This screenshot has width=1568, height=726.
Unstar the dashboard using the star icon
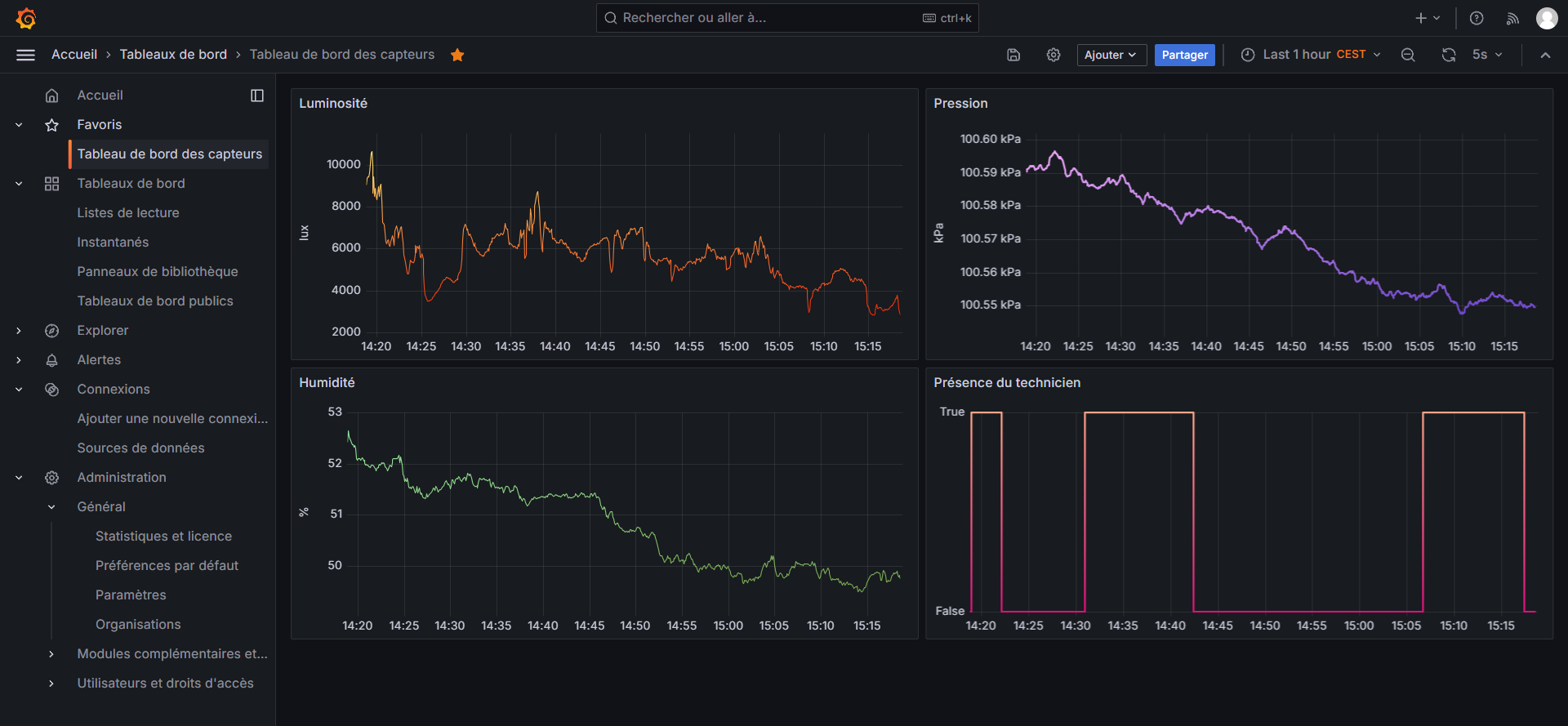click(x=457, y=55)
